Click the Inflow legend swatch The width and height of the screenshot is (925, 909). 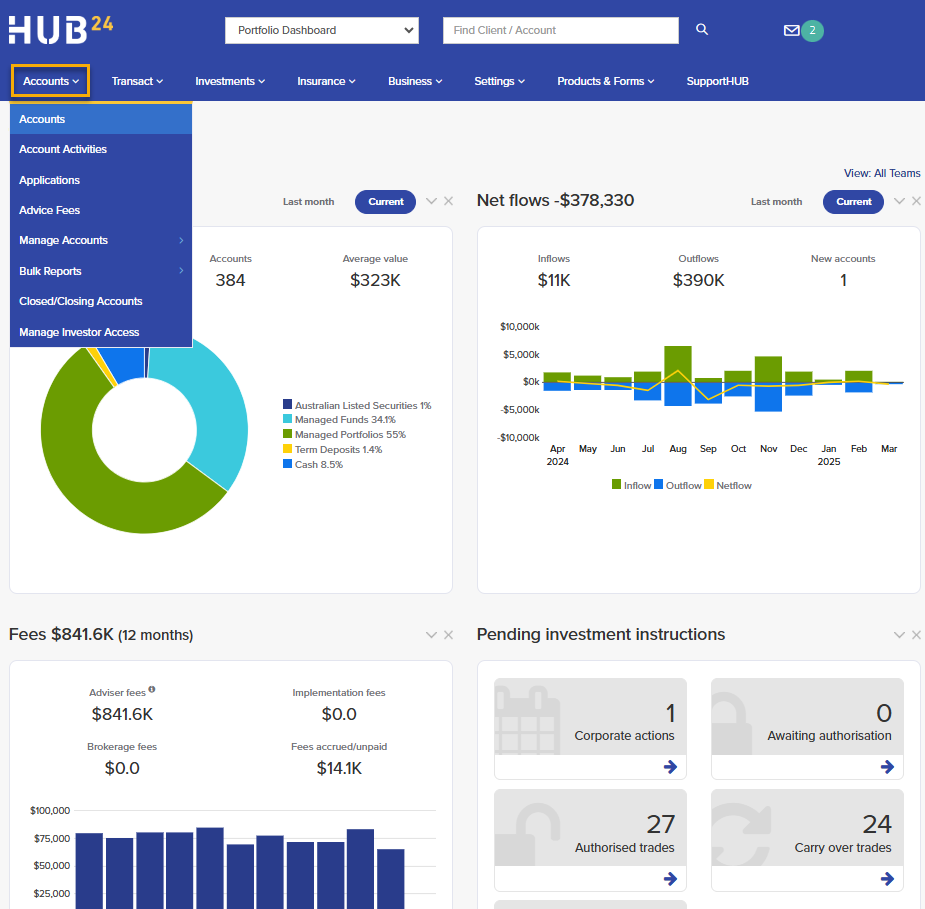pyautogui.click(x=616, y=484)
